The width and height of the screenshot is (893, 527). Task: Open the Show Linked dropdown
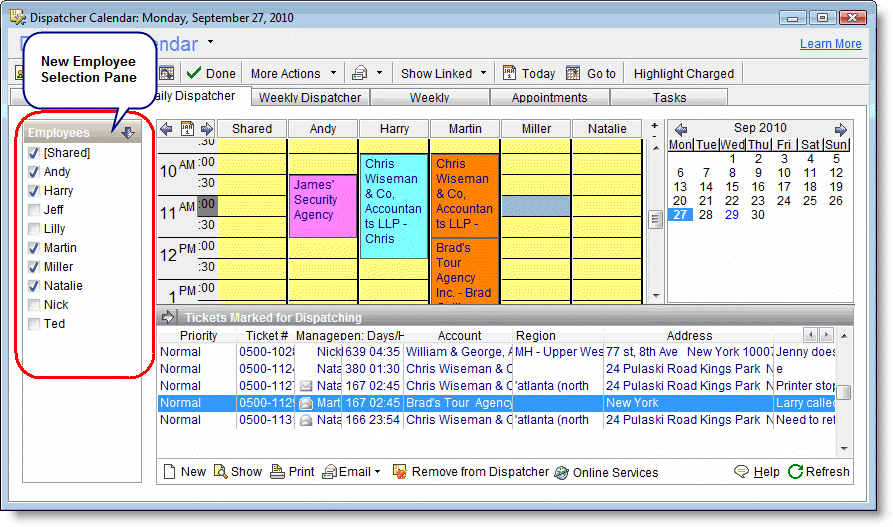[x=444, y=73]
